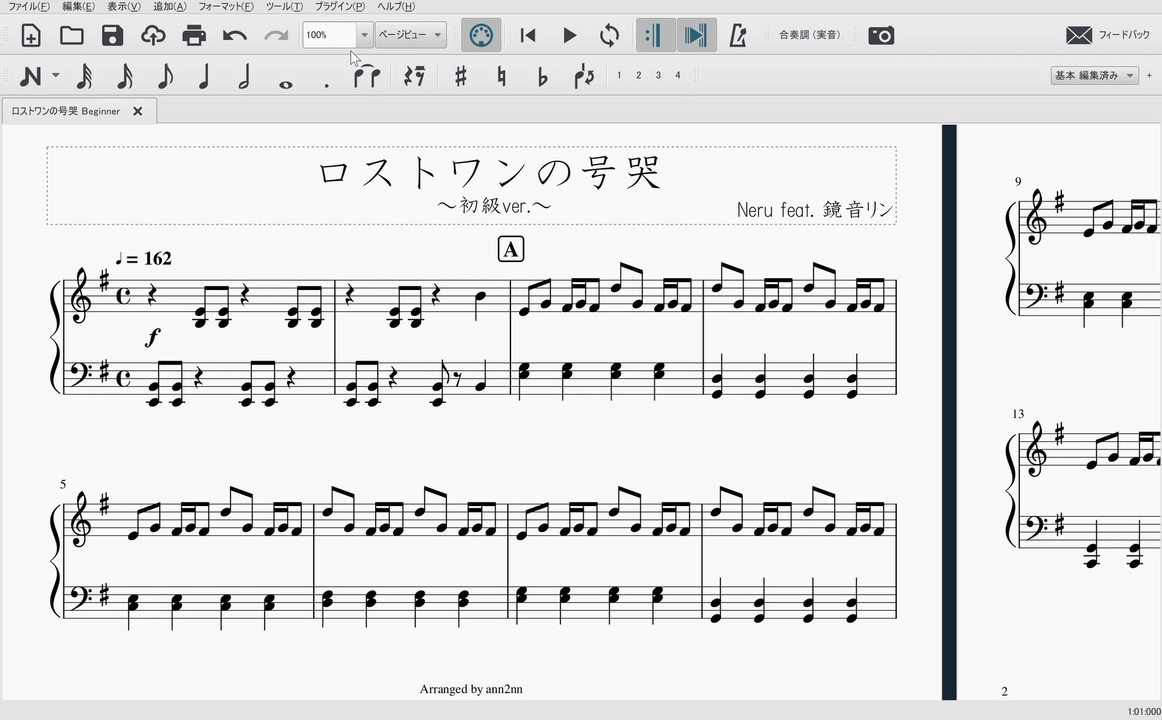Toggle play repeats button
This screenshot has width=1162, height=720.
(655, 36)
